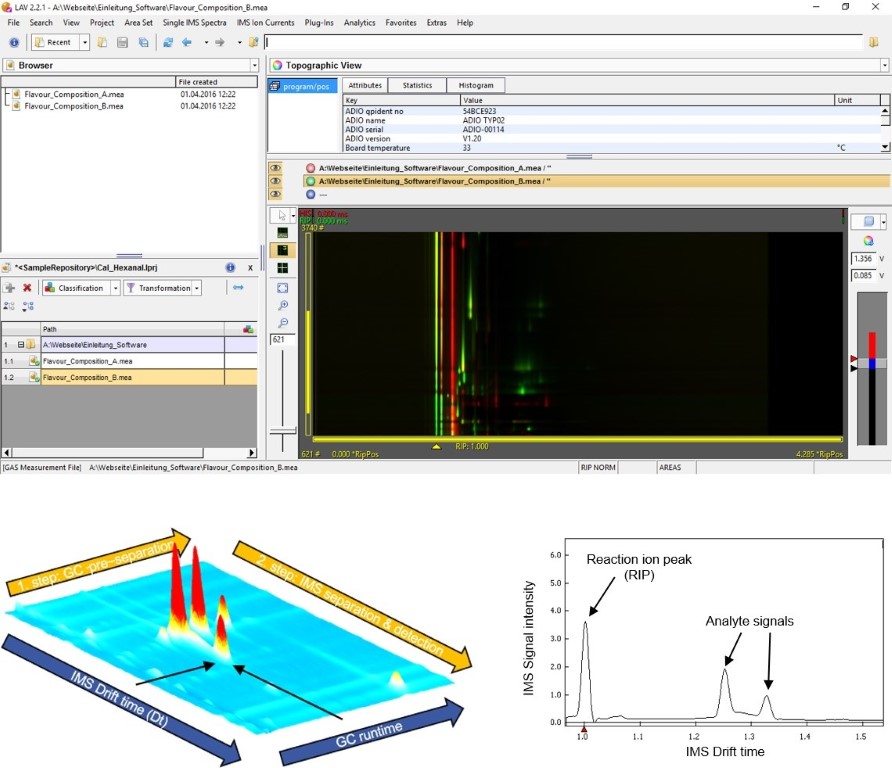The width and height of the screenshot is (892, 768).
Task: Open the color mode dropdown right of plot
Action: point(883,222)
